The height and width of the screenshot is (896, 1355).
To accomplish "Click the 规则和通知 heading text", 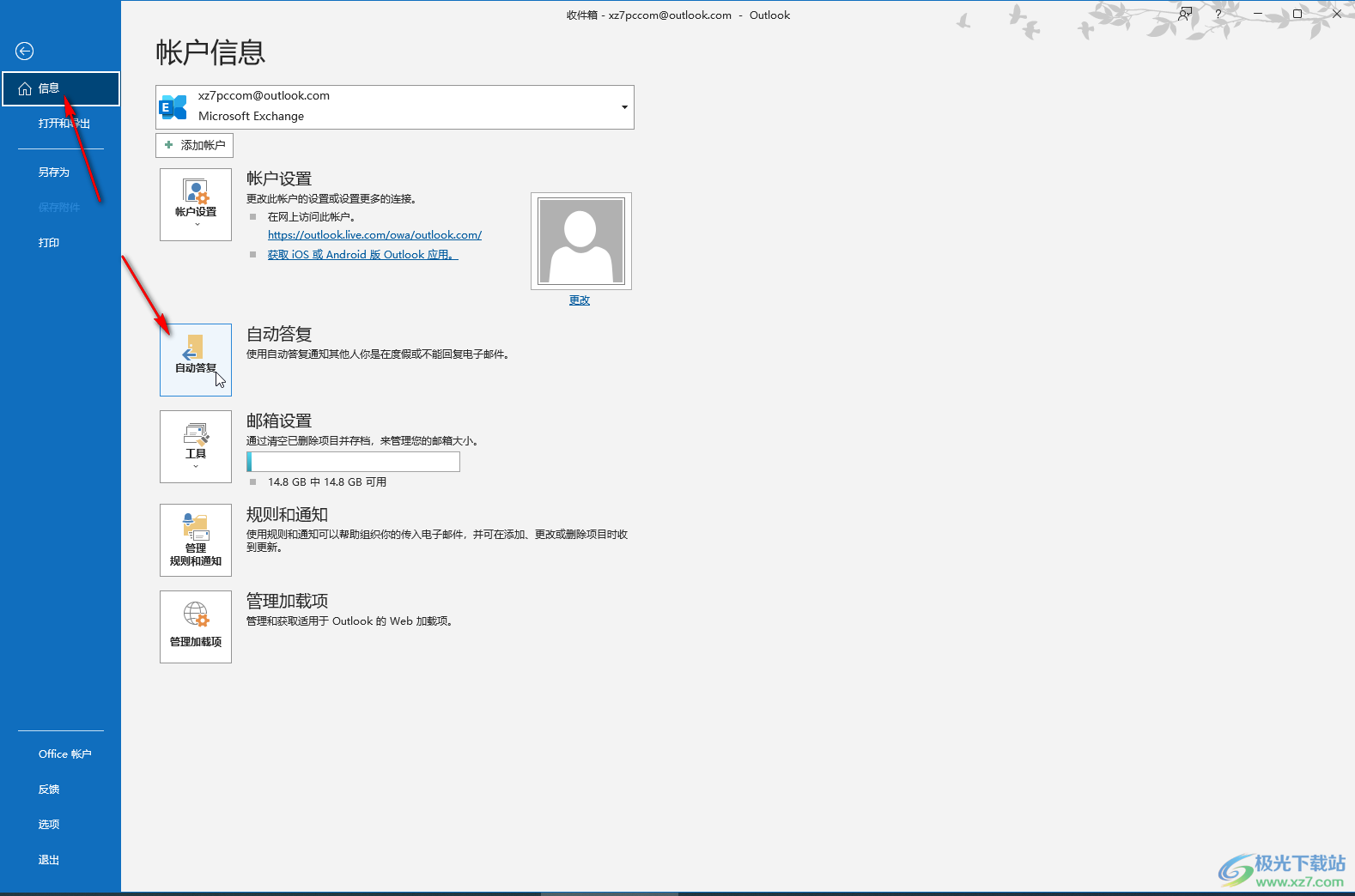I will (x=288, y=514).
